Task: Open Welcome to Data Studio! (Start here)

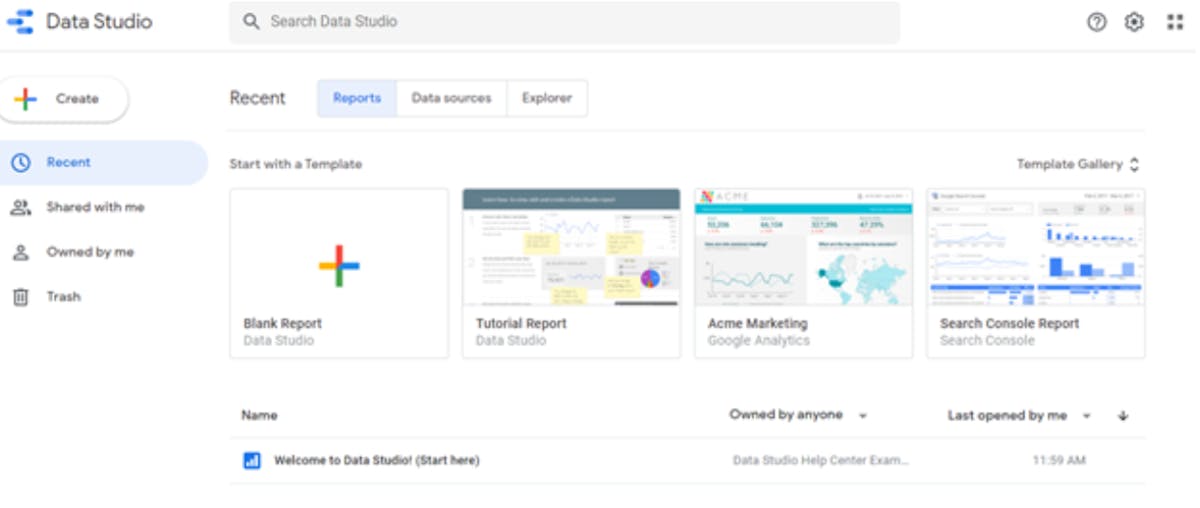Action: (377, 460)
